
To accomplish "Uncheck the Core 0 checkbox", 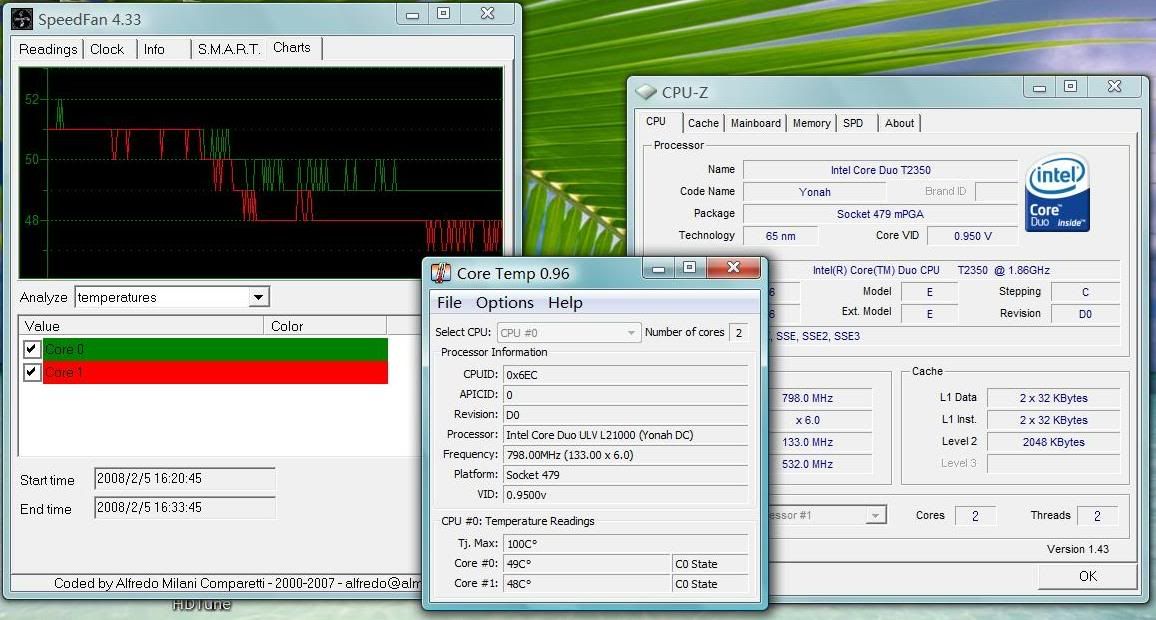I will pos(32,349).
